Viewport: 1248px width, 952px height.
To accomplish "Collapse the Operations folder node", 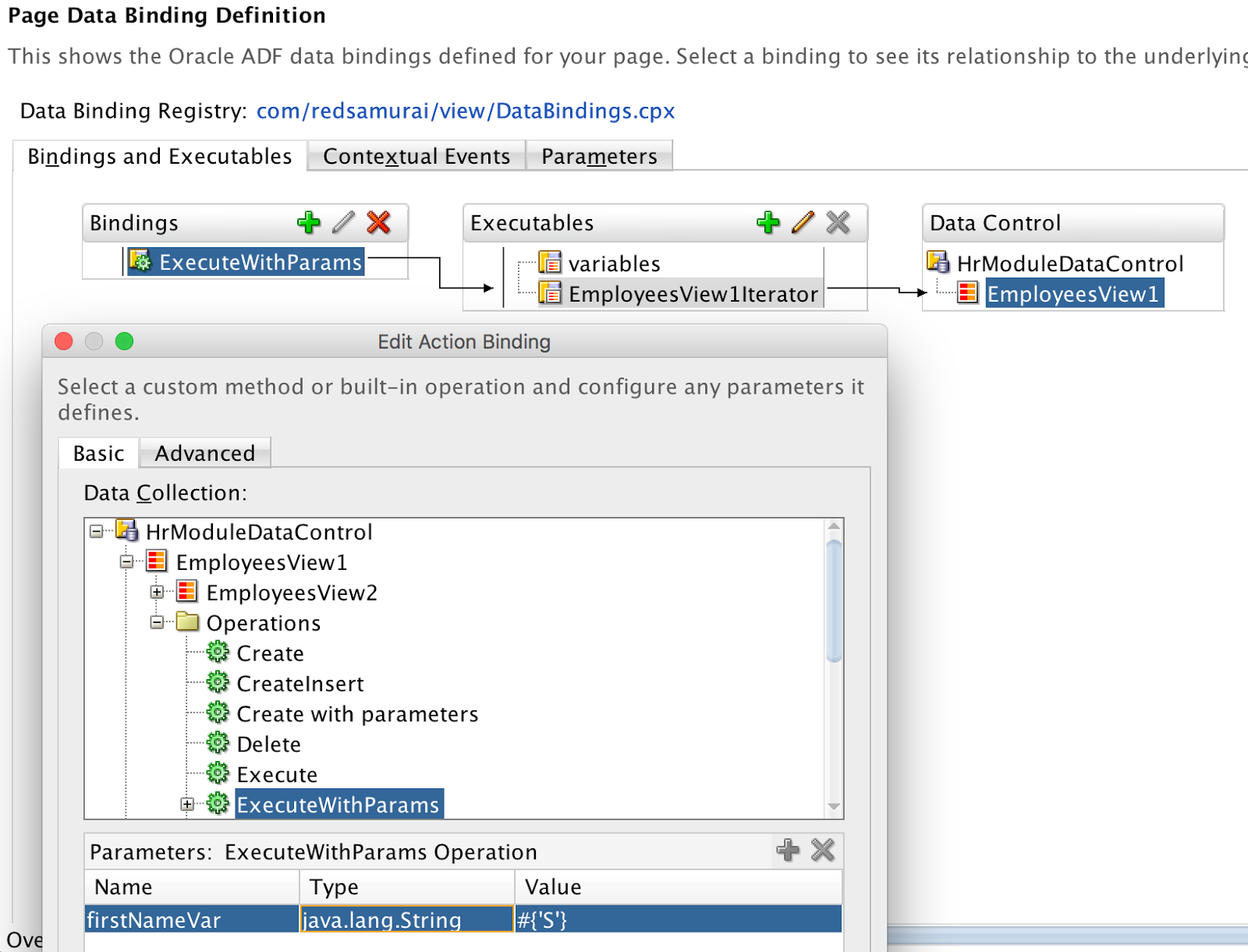I will pyautogui.click(x=157, y=622).
